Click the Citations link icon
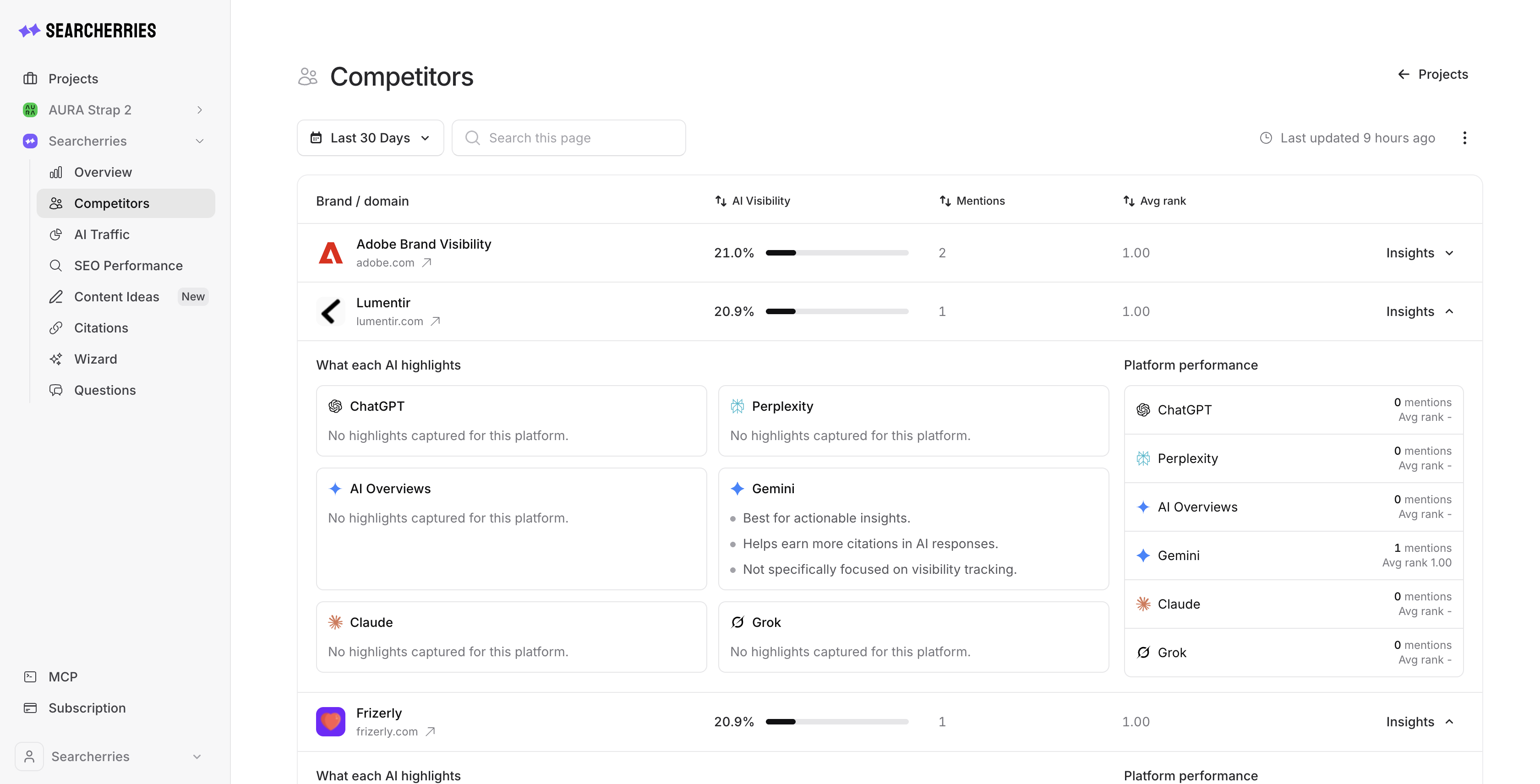This screenshot has height=784, width=1540. click(55, 327)
